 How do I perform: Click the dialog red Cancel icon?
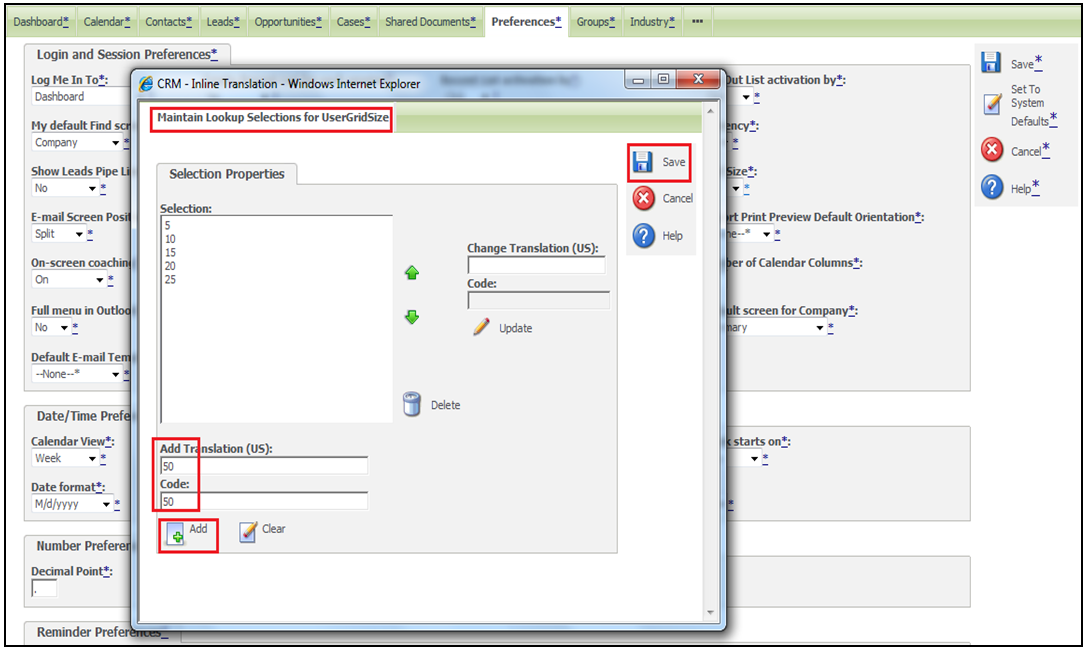coord(644,198)
